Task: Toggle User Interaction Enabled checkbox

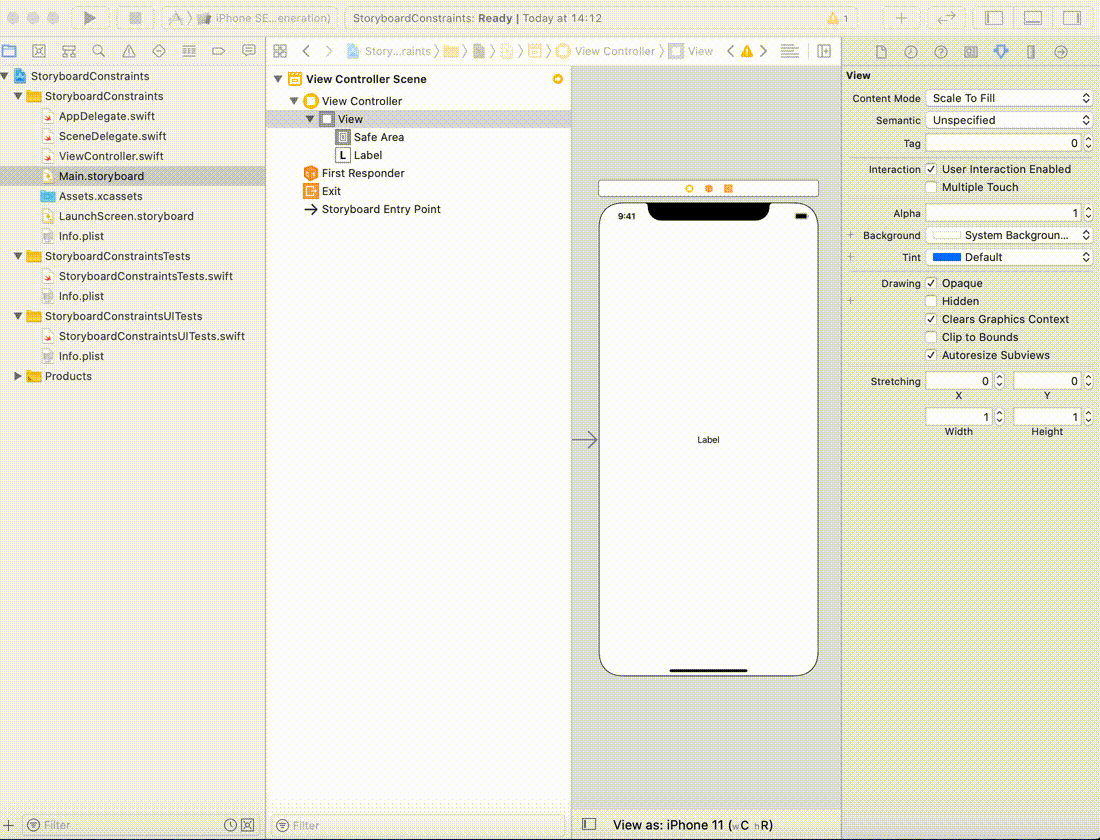Action: [x=931, y=169]
